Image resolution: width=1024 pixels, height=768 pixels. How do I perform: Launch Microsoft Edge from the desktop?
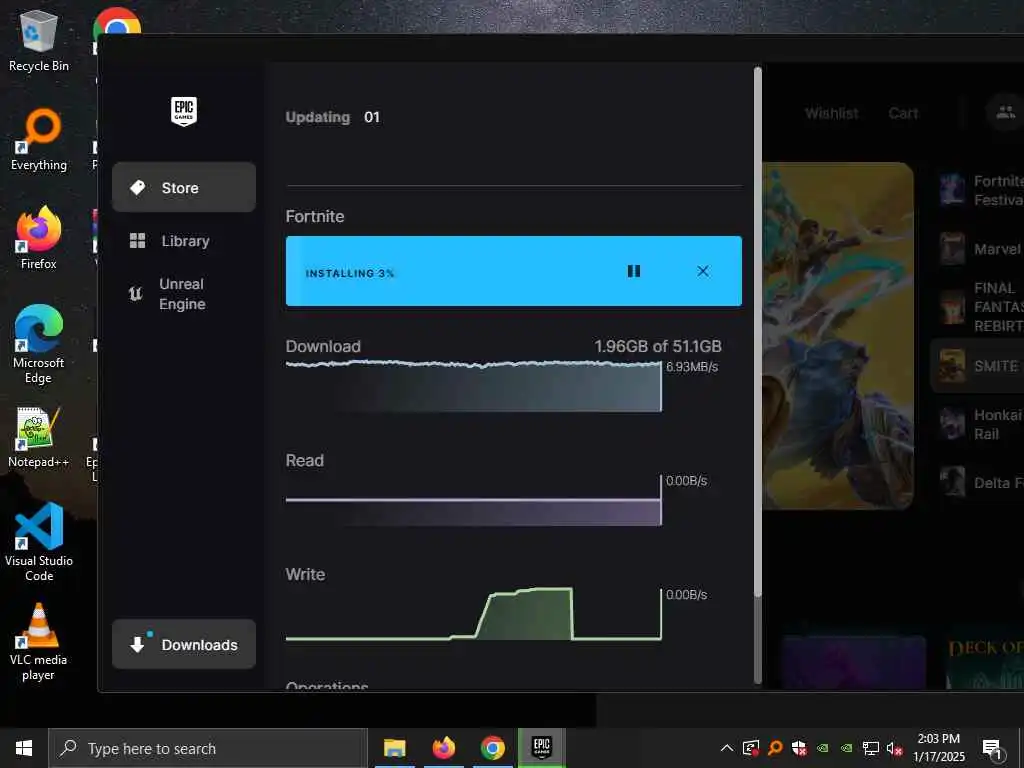(x=39, y=344)
